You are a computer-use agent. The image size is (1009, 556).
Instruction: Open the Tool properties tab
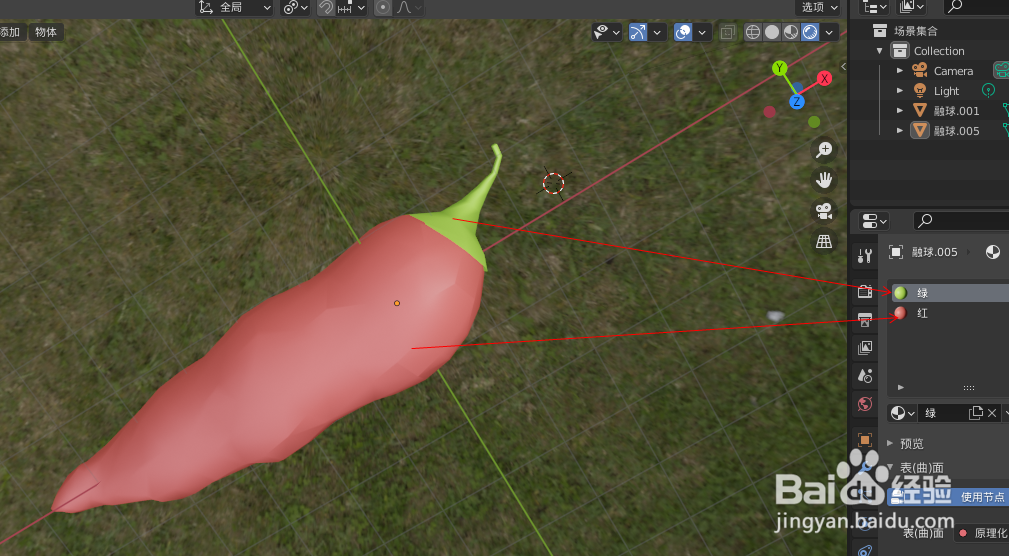(865, 256)
